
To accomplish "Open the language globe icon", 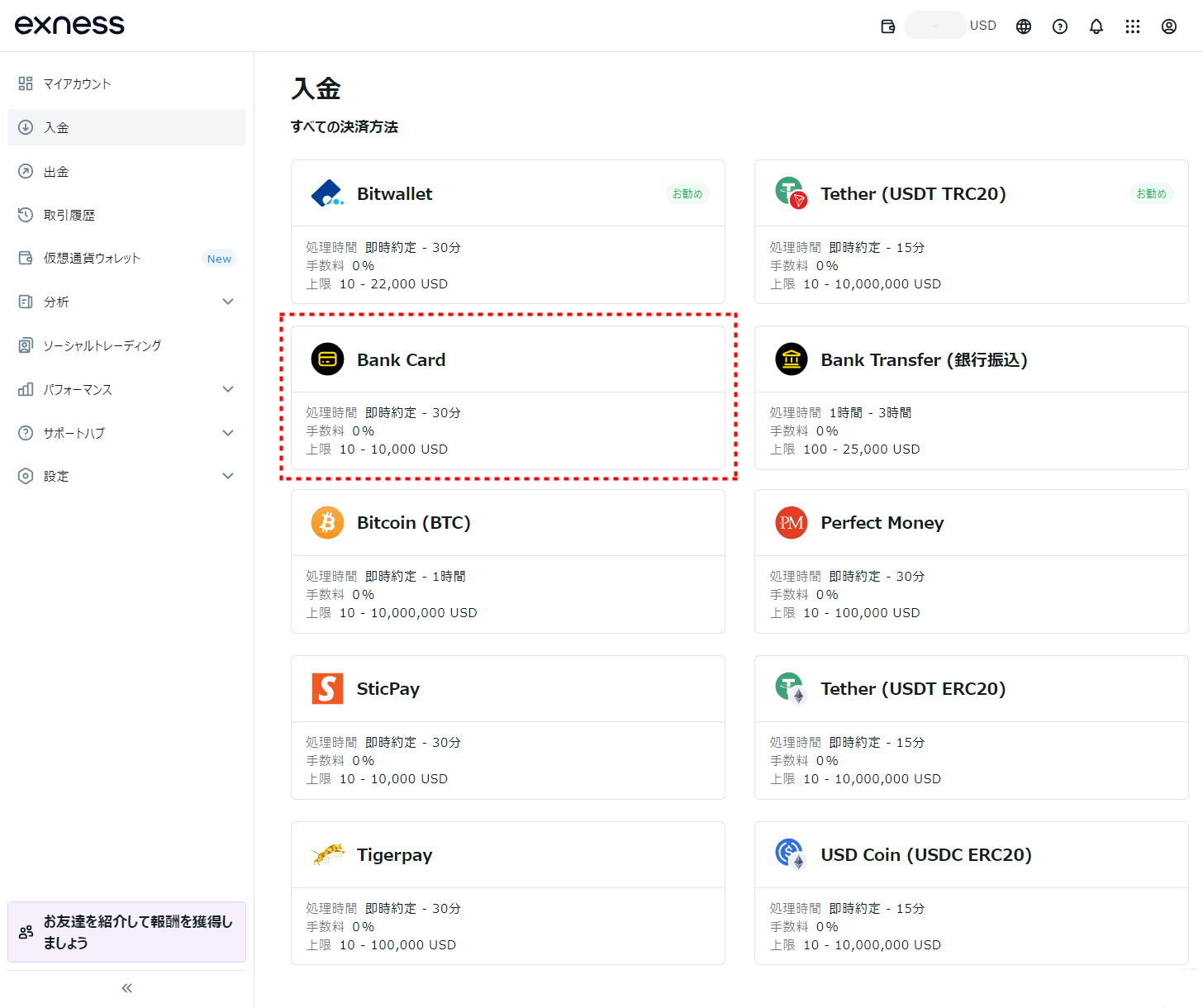I will 1024,26.
